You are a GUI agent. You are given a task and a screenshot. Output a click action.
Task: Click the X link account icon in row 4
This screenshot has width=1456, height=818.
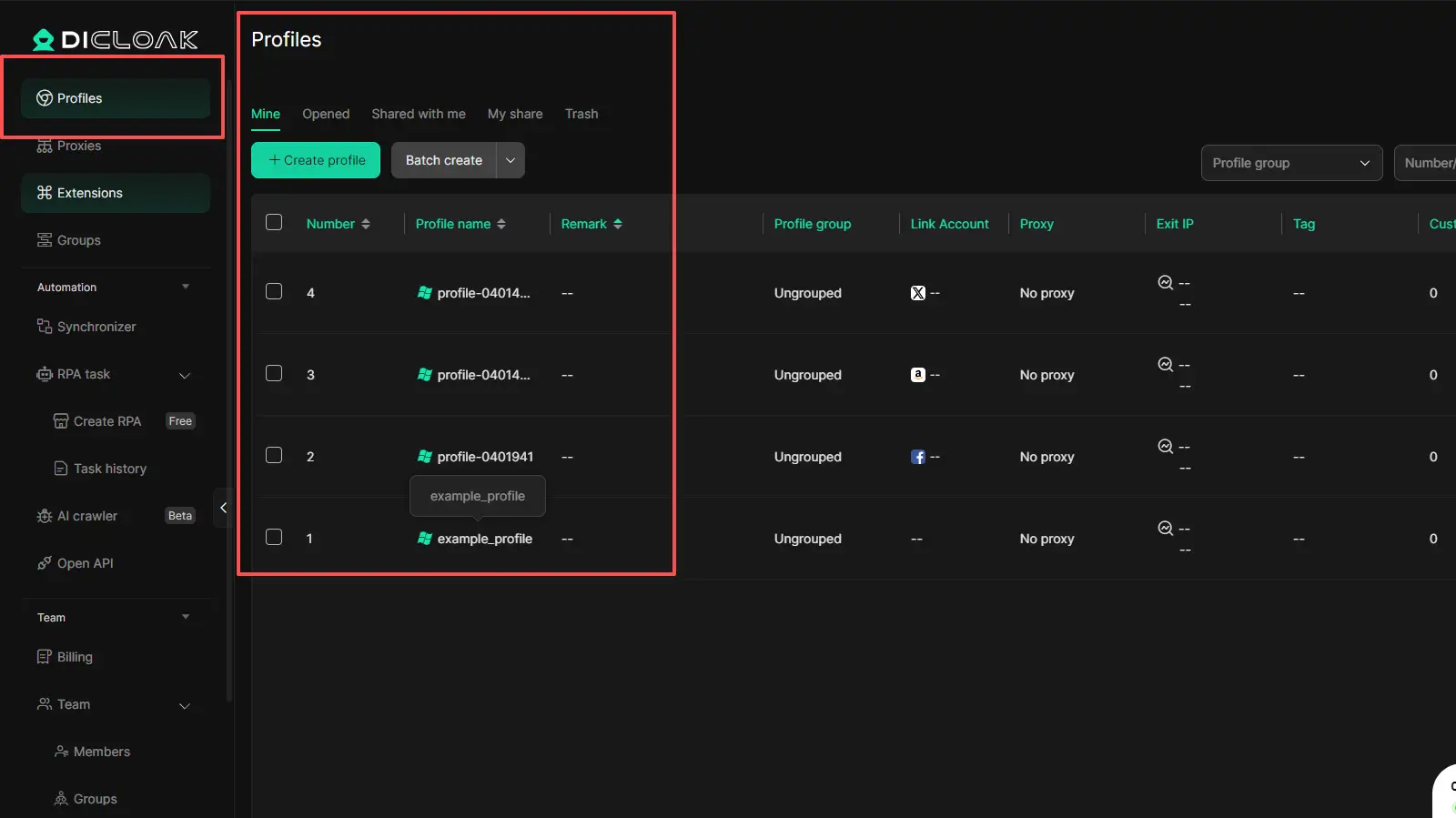click(x=917, y=293)
